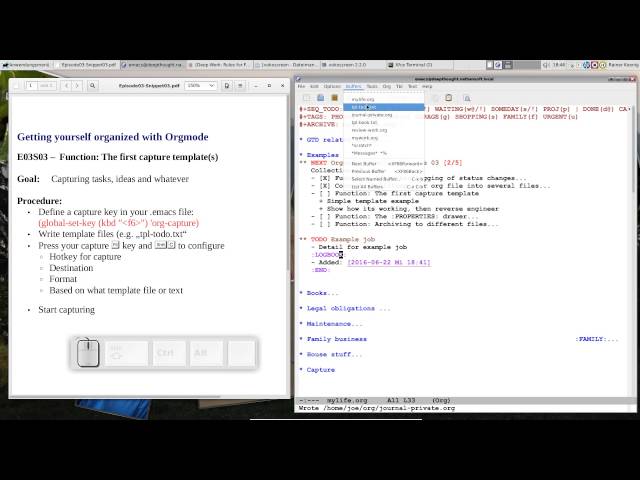Click the :FAMILY: tag on Family business
The height and width of the screenshot is (480, 640).
point(591,339)
